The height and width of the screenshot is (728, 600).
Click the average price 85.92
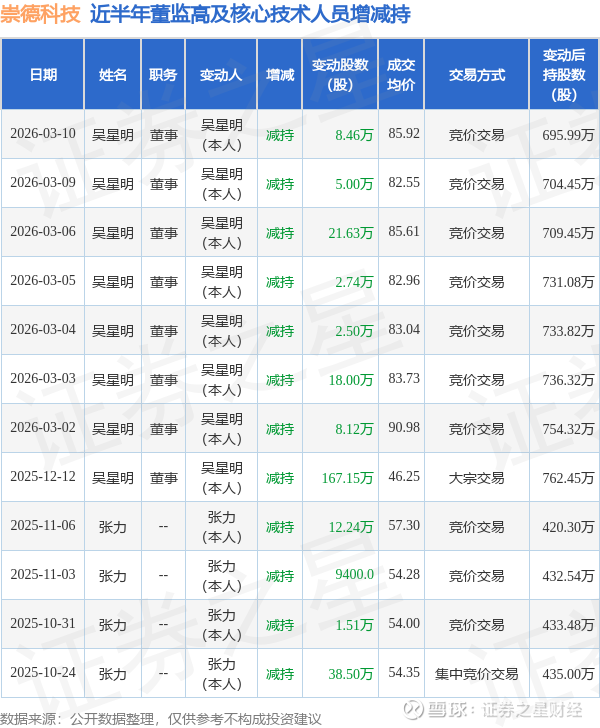point(404,134)
